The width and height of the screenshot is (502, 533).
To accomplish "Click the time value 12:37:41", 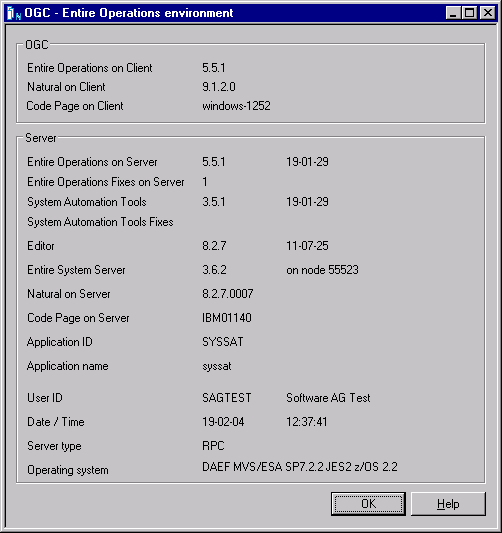I will click(x=307, y=422).
